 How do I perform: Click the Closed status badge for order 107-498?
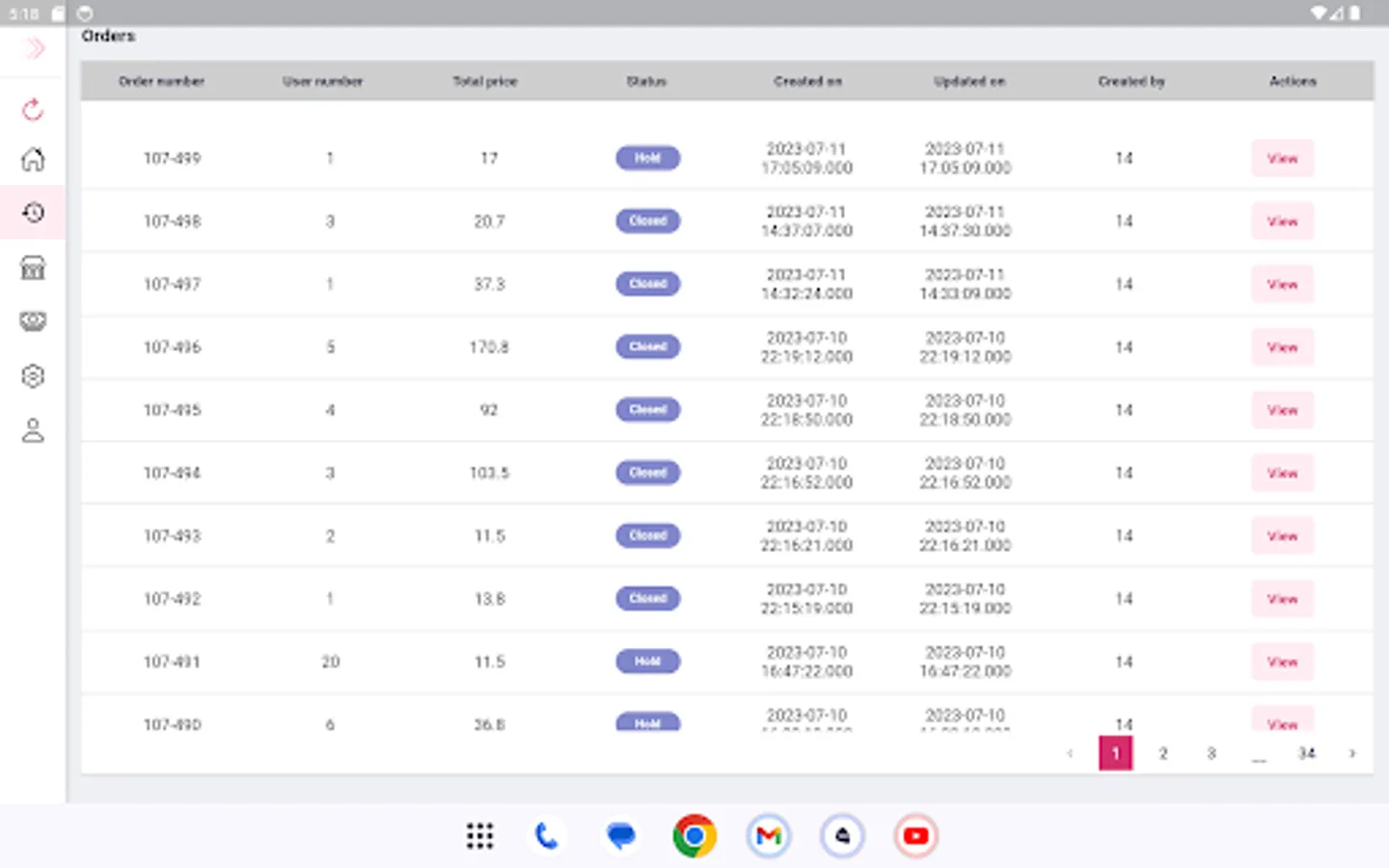click(x=648, y=221)
